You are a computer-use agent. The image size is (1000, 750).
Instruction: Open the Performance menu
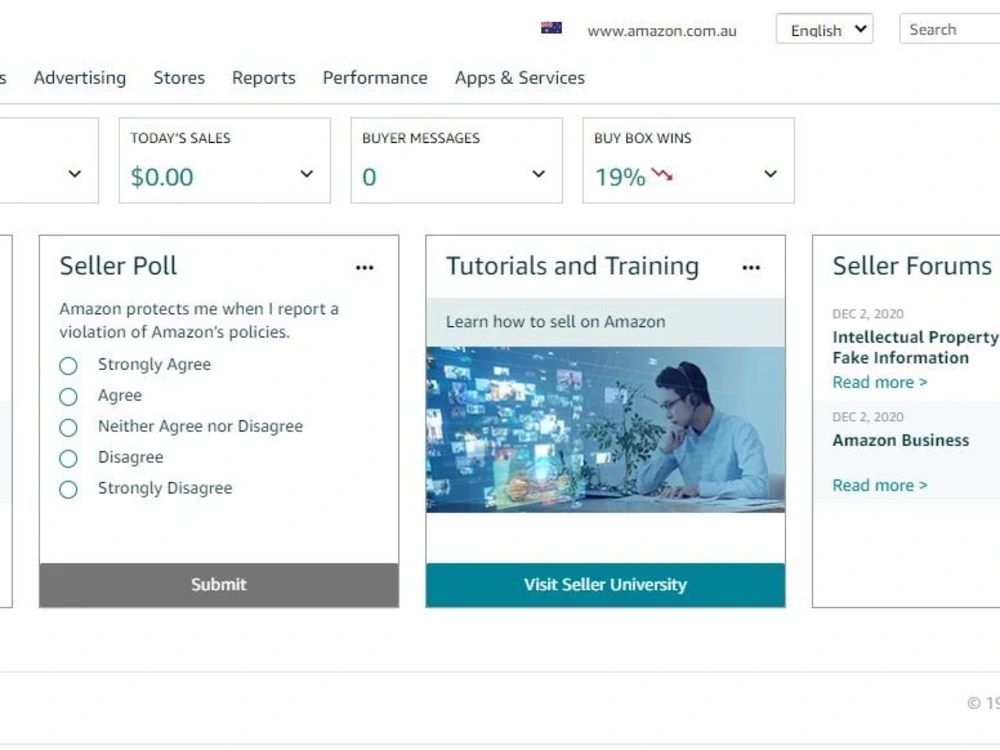coord(375,78)
